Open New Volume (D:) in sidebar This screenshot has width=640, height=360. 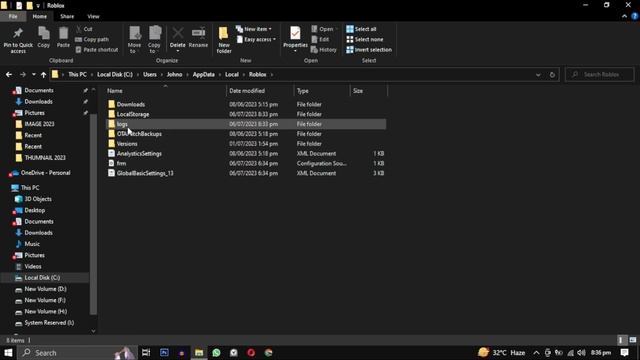click(45, 289)
